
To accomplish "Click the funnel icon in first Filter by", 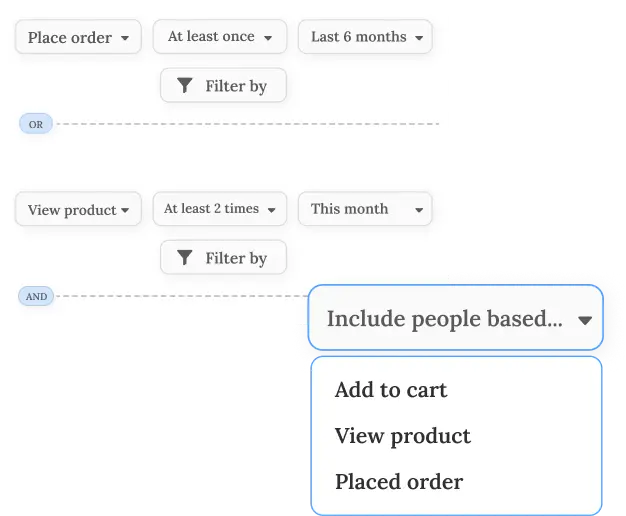I will [x=185, y=85].
